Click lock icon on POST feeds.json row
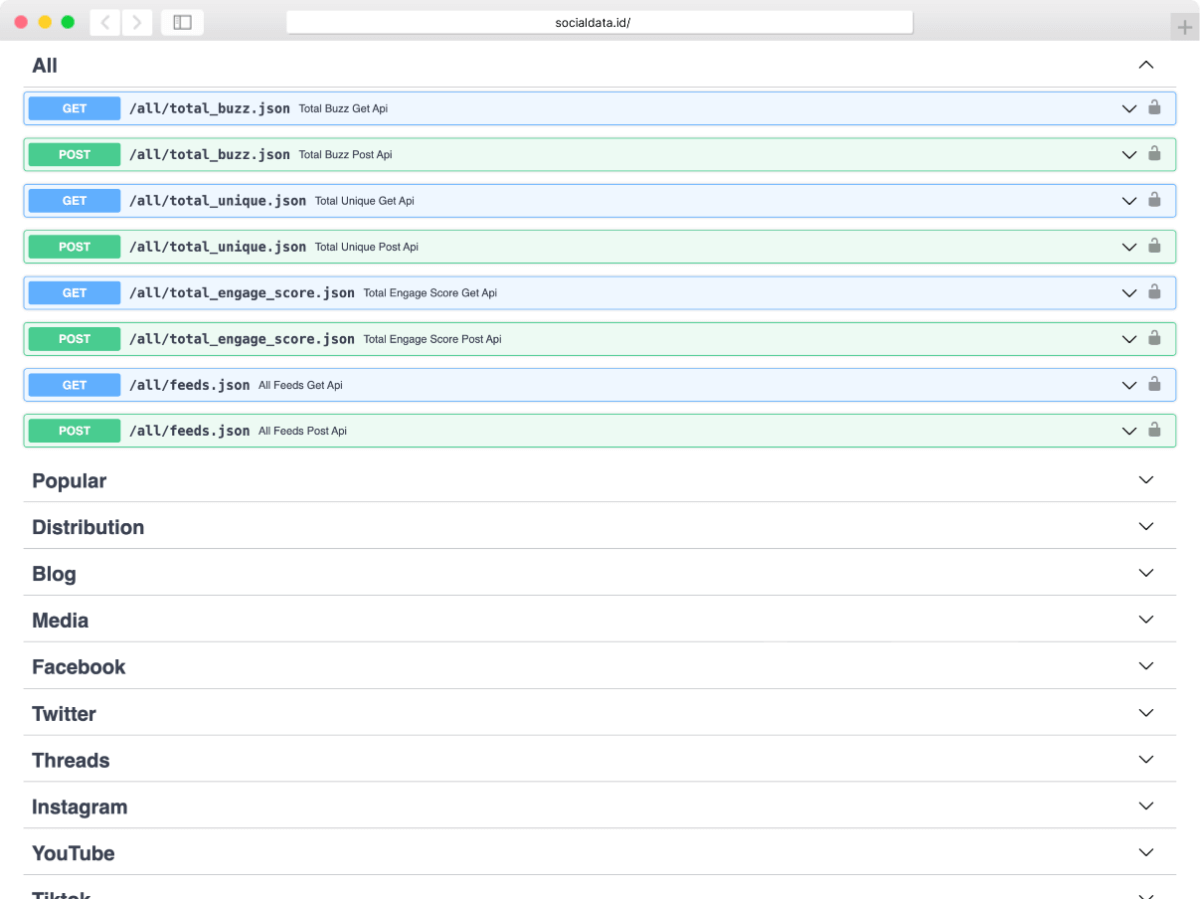Screen dimensions: 1200x899 click(1154, 430)
